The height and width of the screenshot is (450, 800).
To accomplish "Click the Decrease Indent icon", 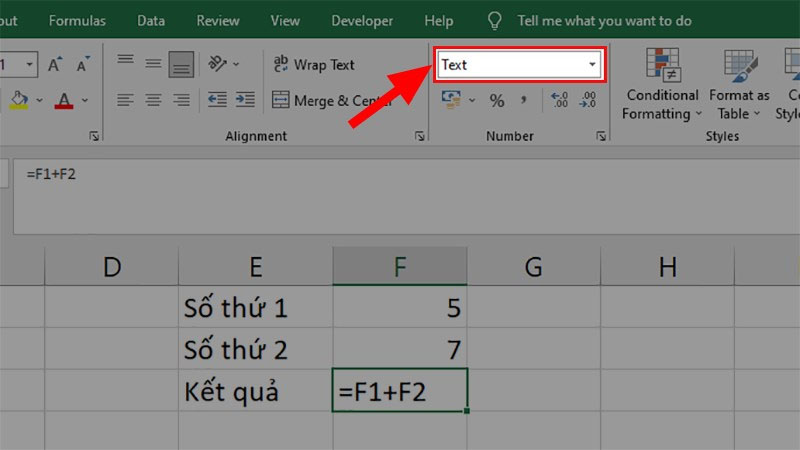I will point(216,100).
